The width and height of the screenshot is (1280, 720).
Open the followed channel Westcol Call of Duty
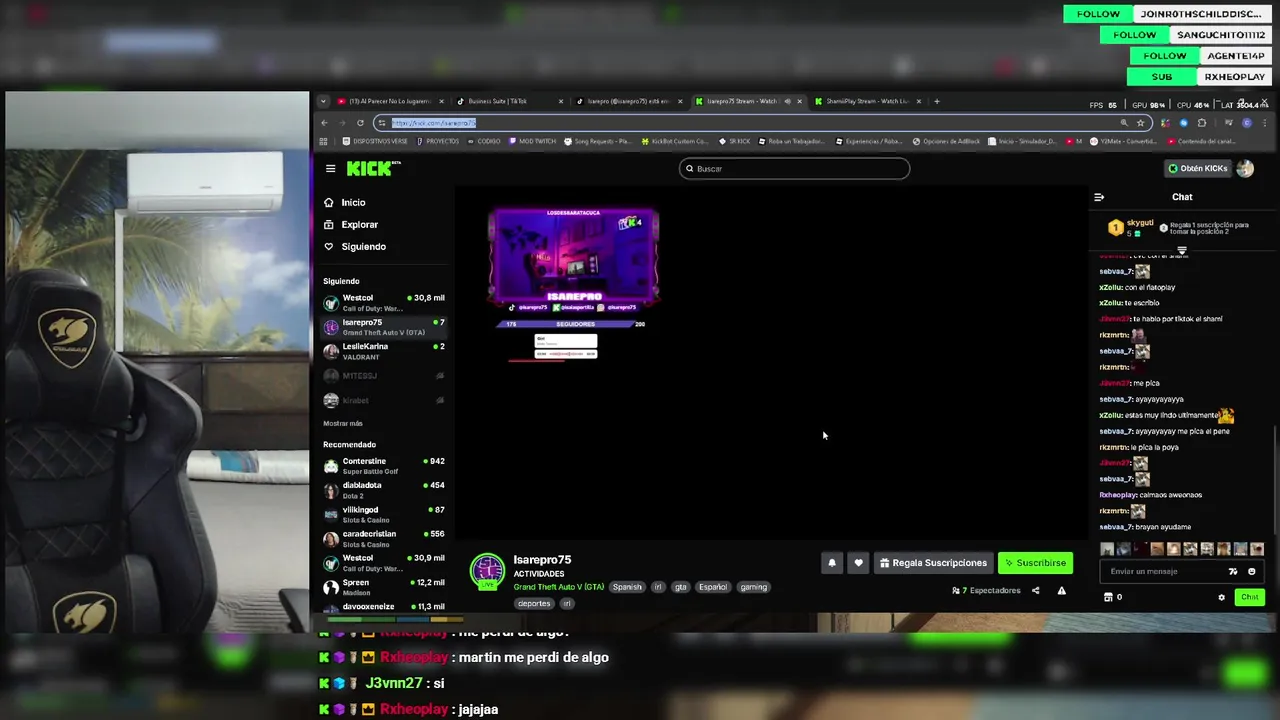[x=384, y=302]
